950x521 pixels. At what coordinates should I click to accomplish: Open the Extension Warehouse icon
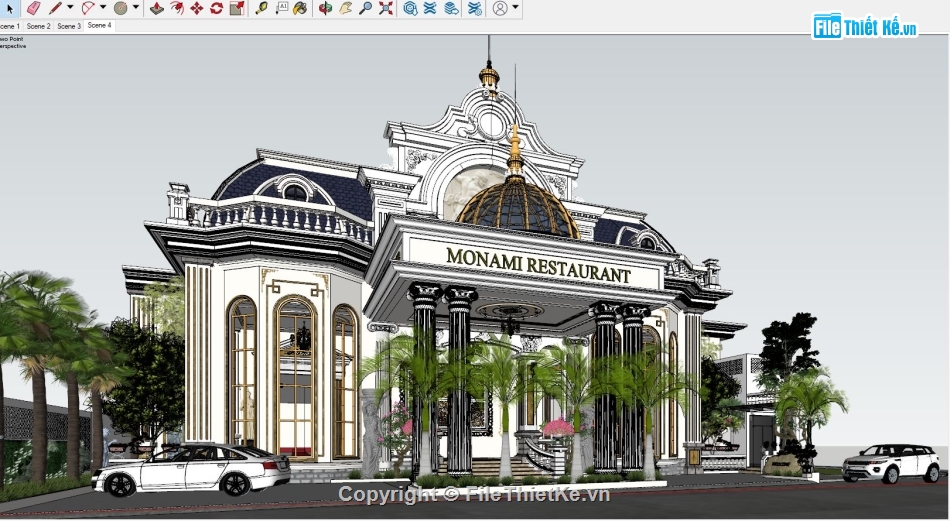pos(430,8)
